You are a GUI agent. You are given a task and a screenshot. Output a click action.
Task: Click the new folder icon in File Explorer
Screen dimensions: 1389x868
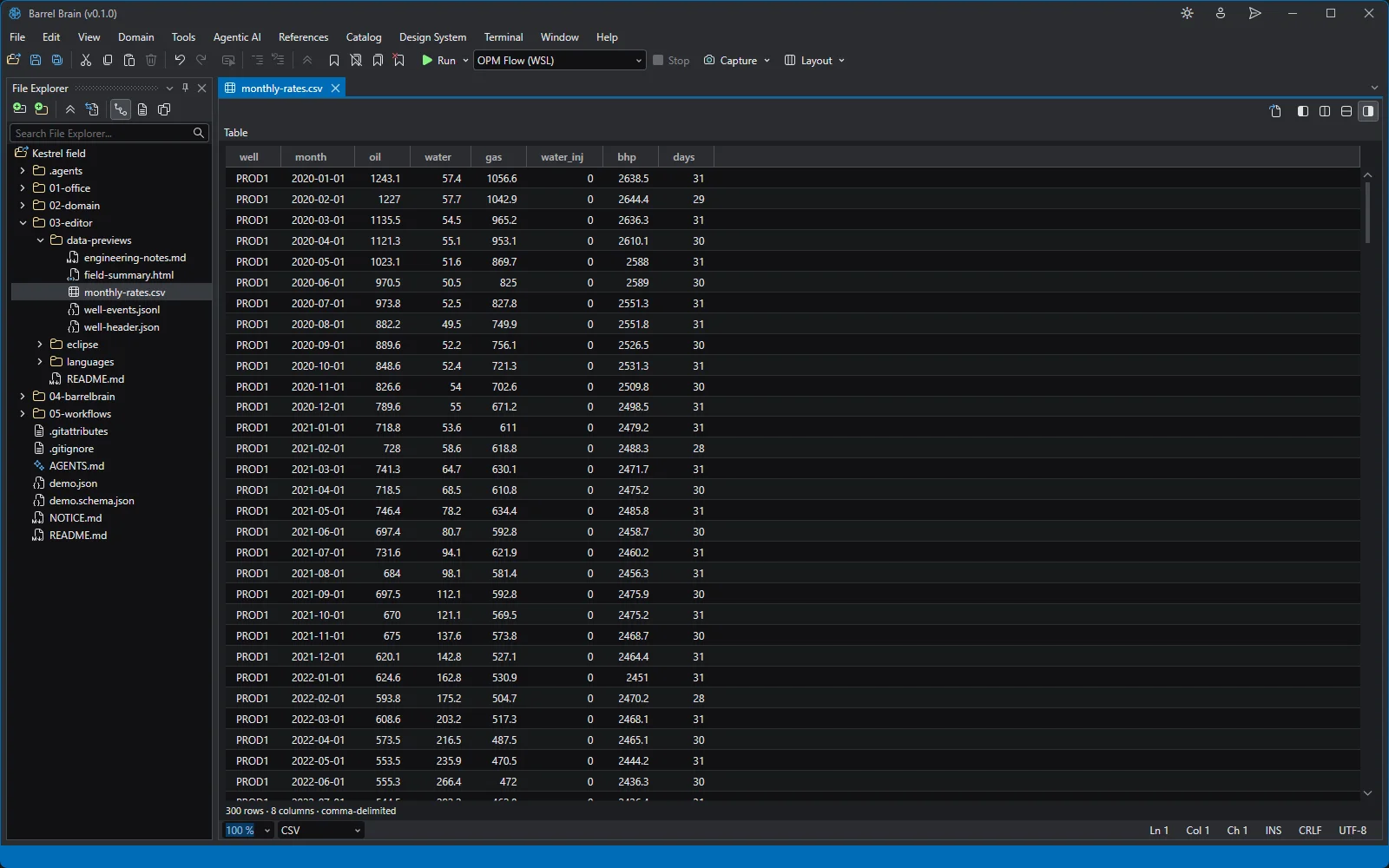(42, 109)
